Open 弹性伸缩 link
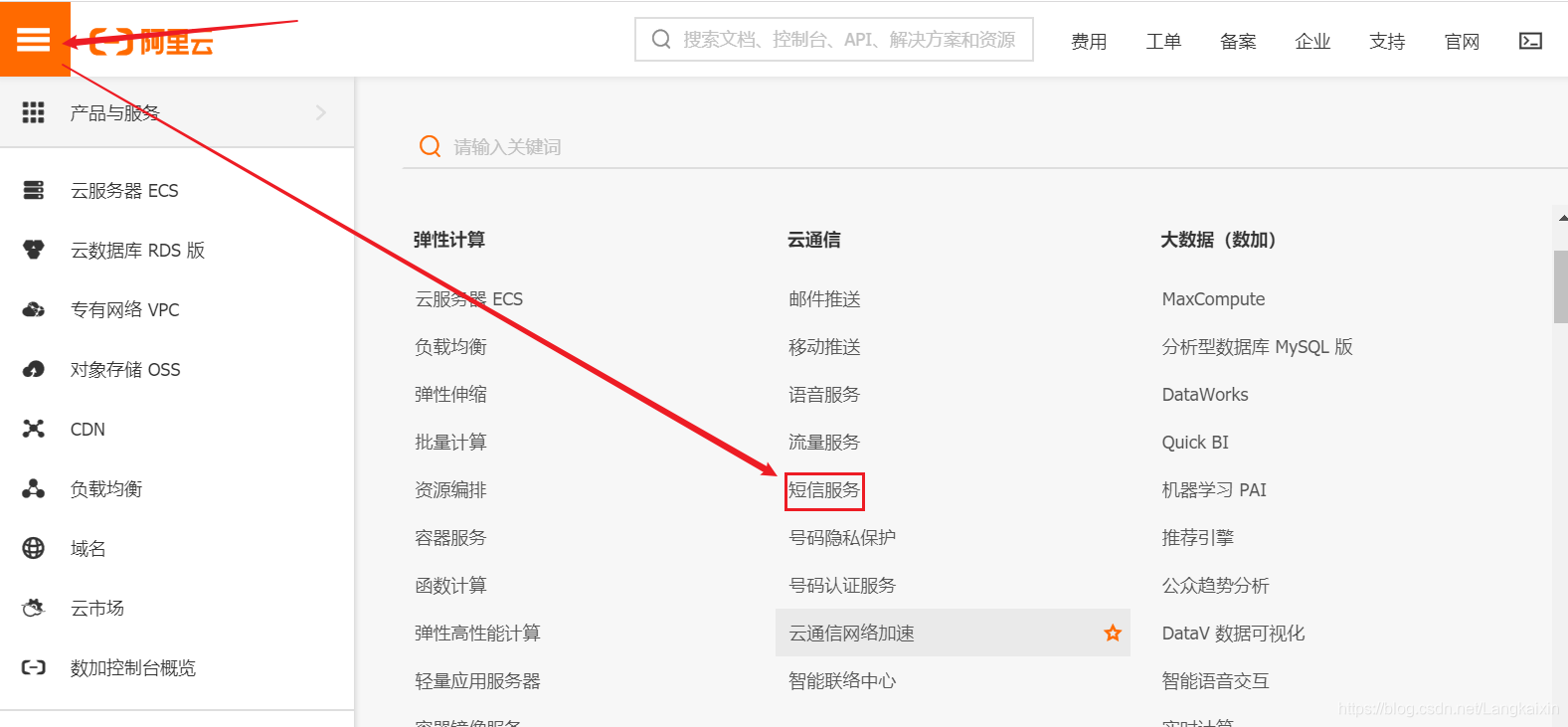This screenshot has width=1568, height=727. [450, 395]
